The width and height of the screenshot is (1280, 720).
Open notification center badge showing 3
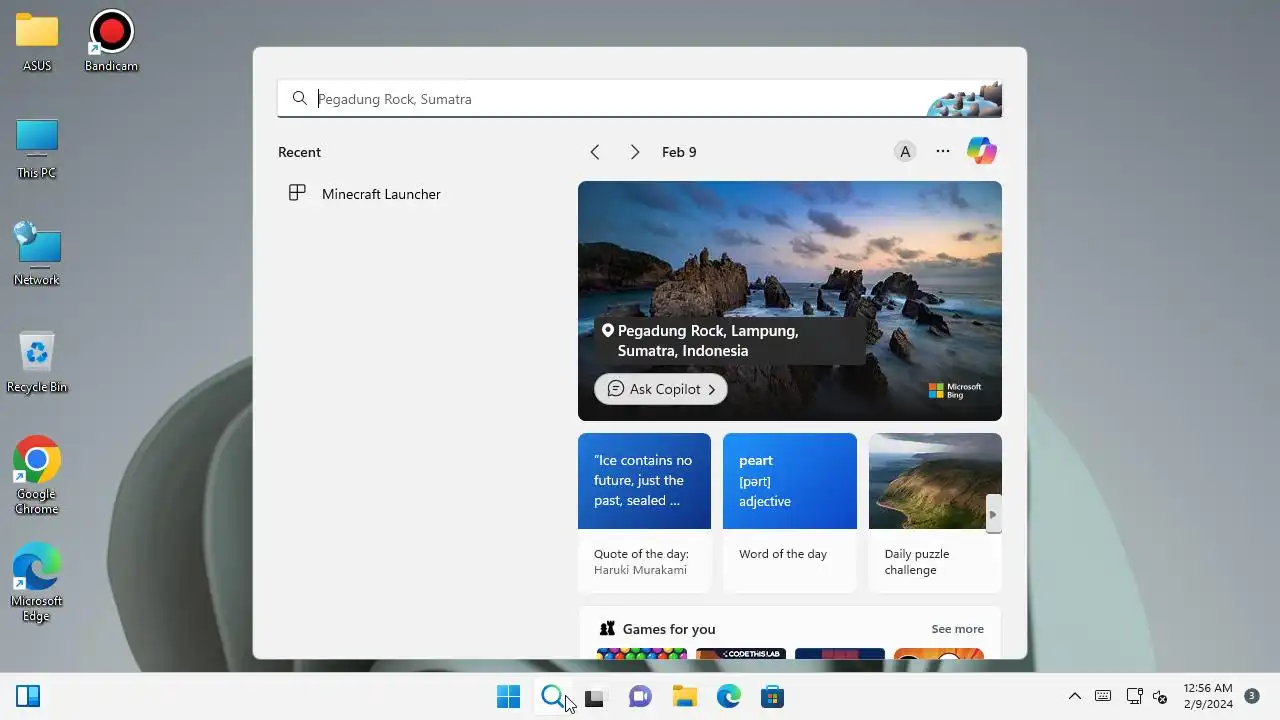click(x=1251, y=695)
